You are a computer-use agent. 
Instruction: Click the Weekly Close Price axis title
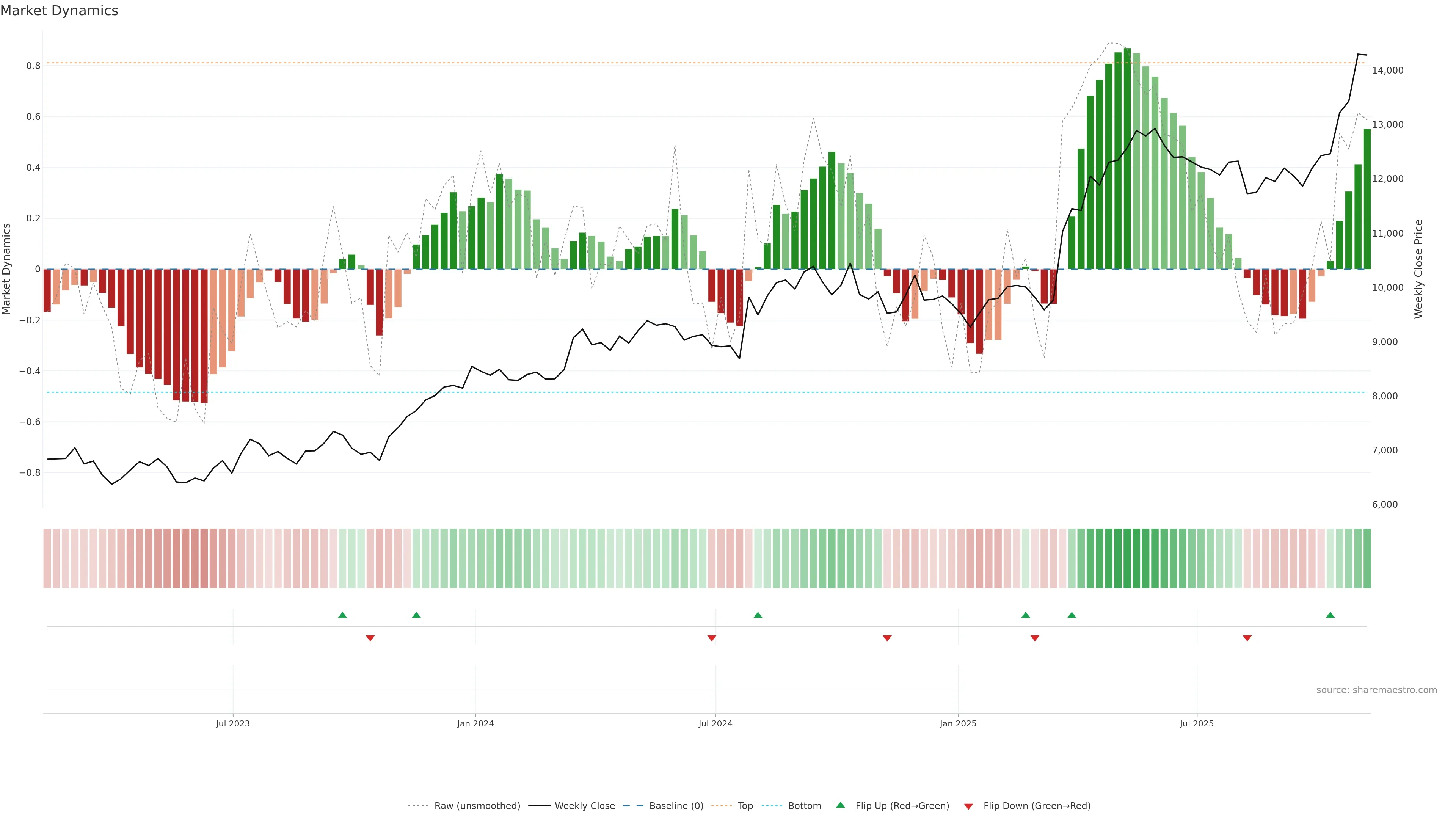(1419, 269)
